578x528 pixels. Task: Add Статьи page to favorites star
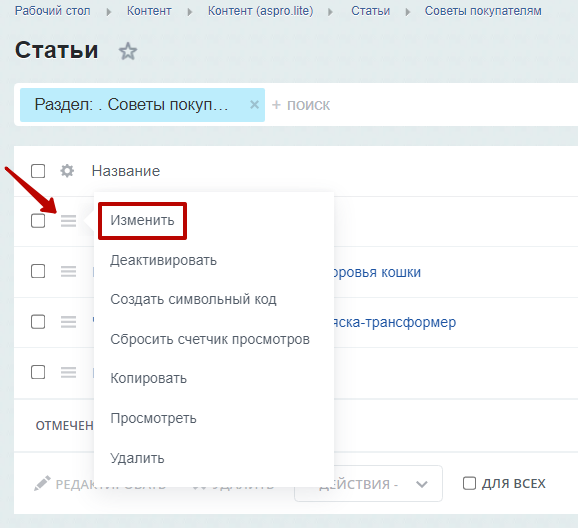click(128, 51)
